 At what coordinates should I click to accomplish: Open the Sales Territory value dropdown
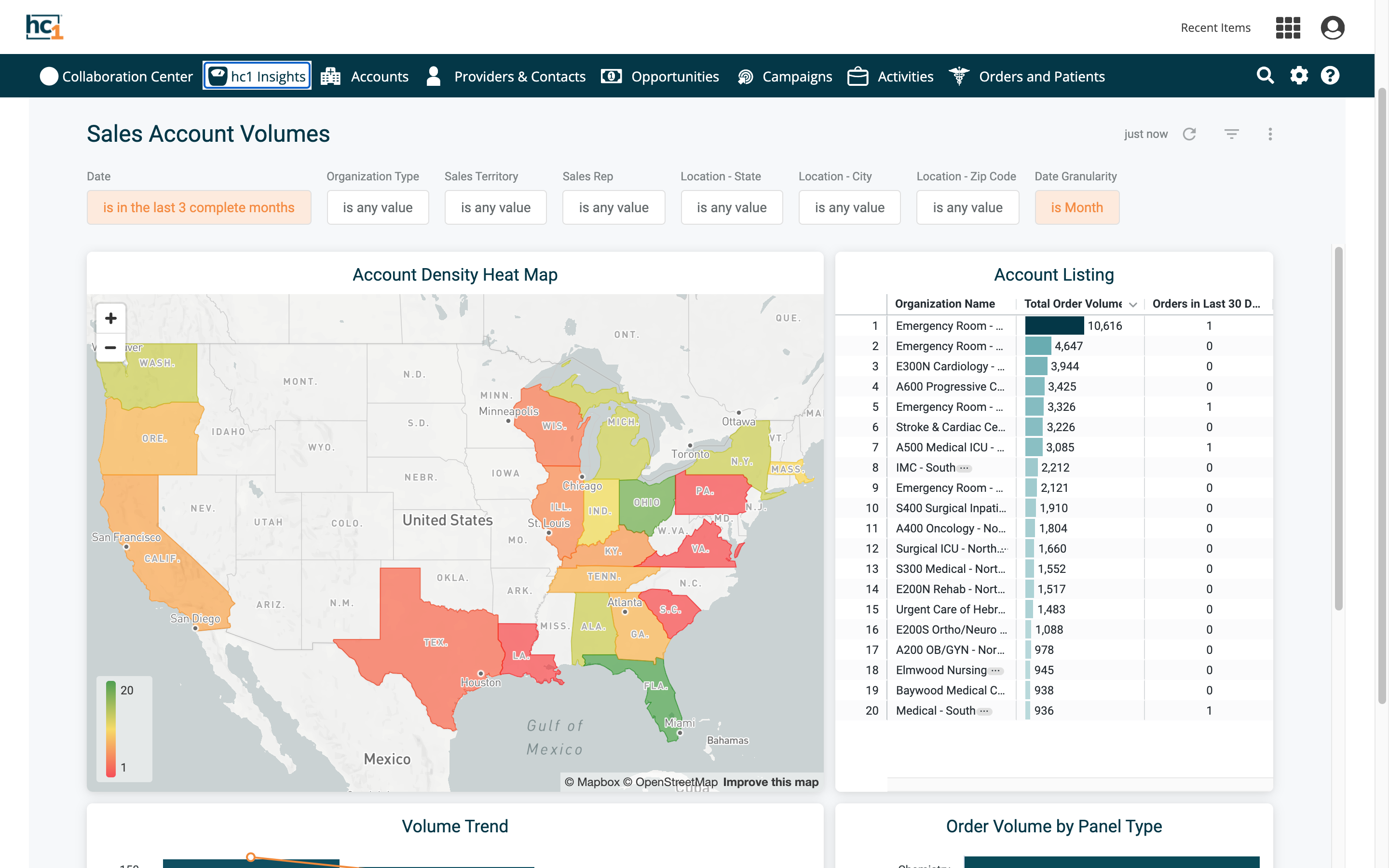pyautogui.click(x=495, y=207)
